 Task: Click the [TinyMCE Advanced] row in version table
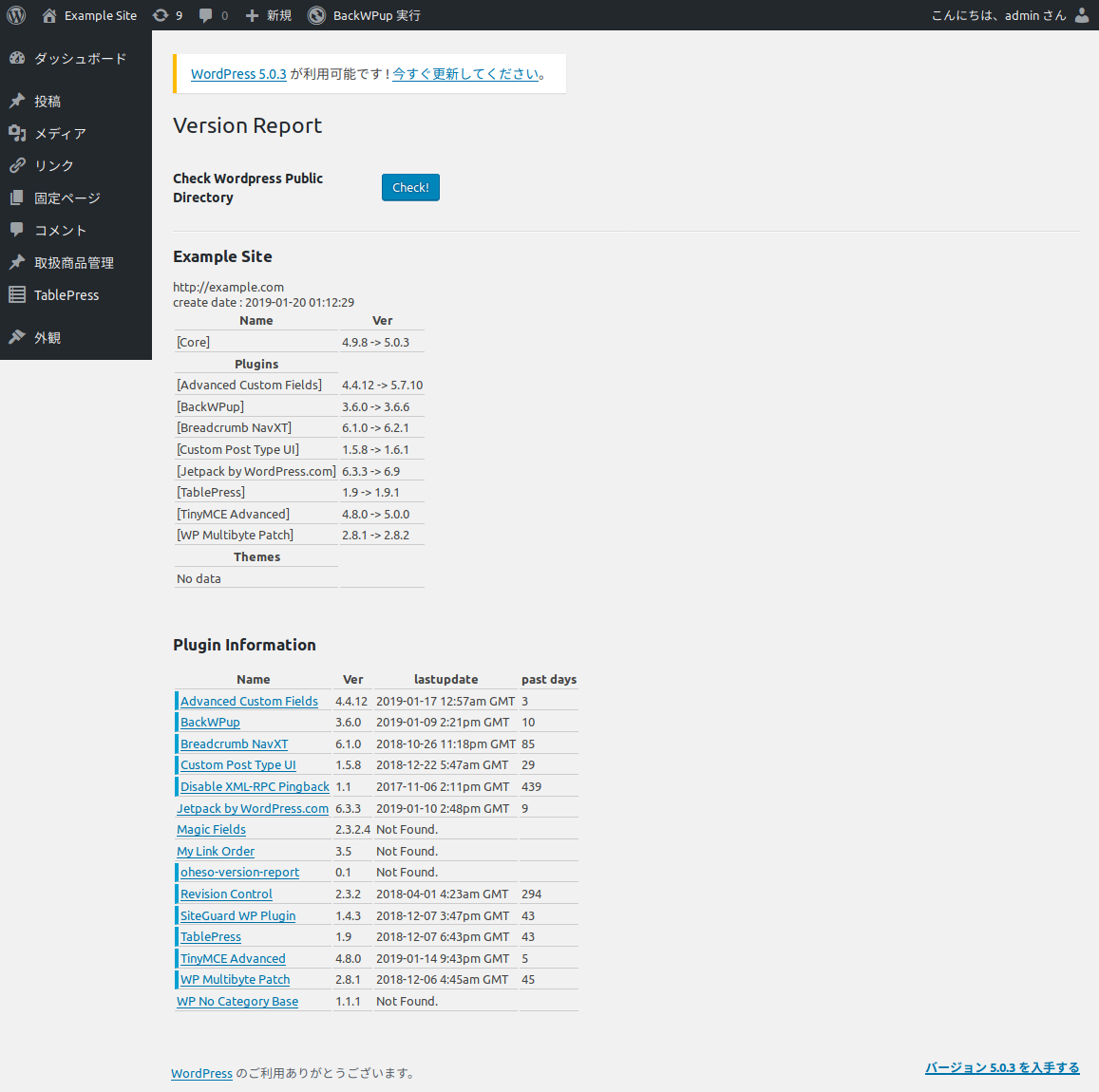(299, 514)
